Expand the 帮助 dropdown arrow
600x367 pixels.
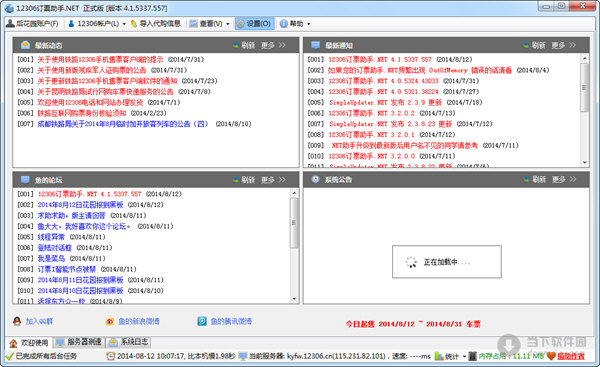pos(308,24)
